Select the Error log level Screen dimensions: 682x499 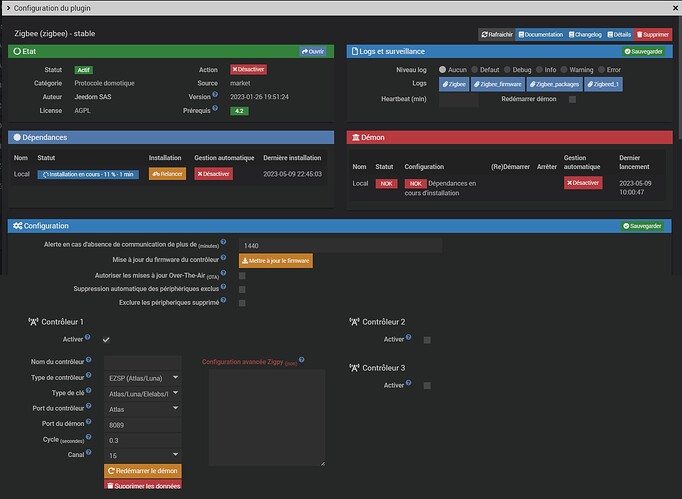pyautogui.click(x=602, y=70)
